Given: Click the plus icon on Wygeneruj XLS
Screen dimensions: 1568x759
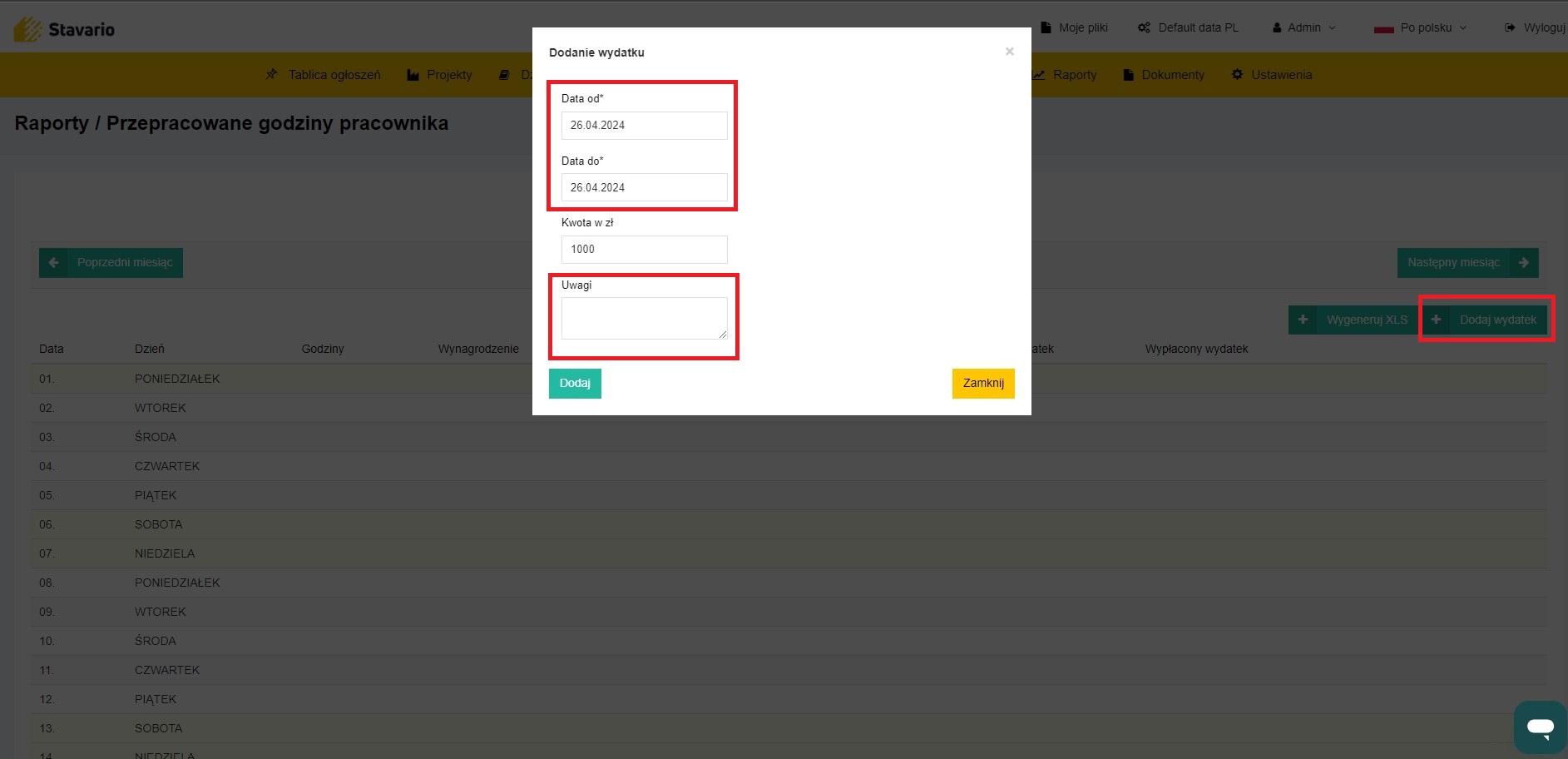Looking at the screenshot, I should click(1303, 320).
